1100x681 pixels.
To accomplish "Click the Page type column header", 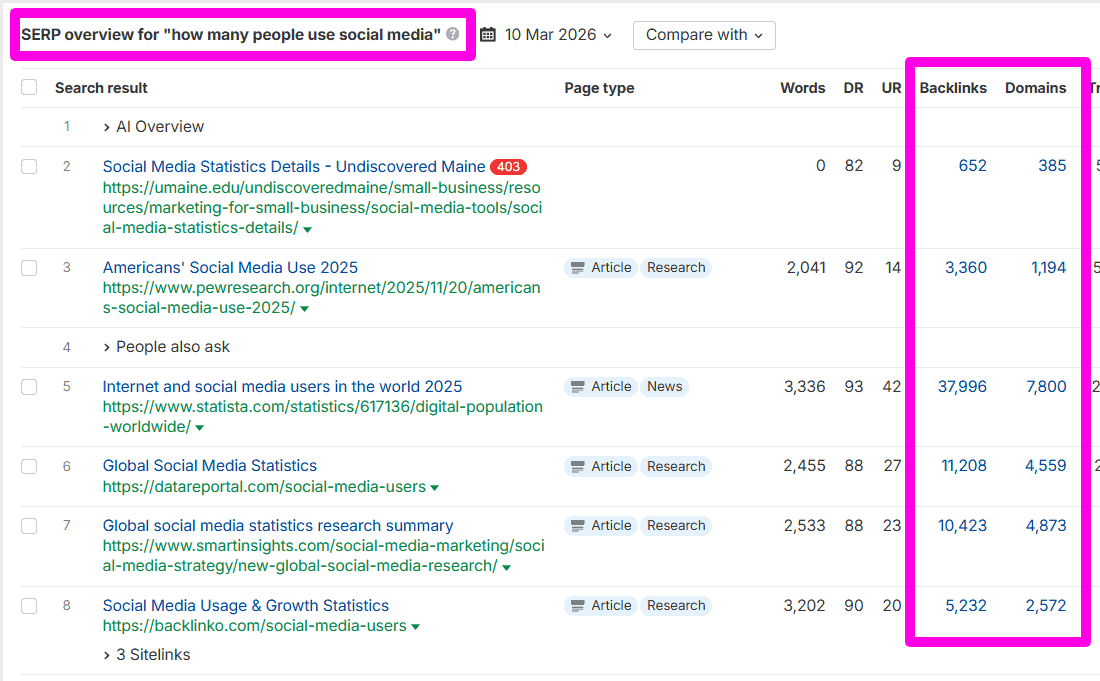I will (599, 88).
